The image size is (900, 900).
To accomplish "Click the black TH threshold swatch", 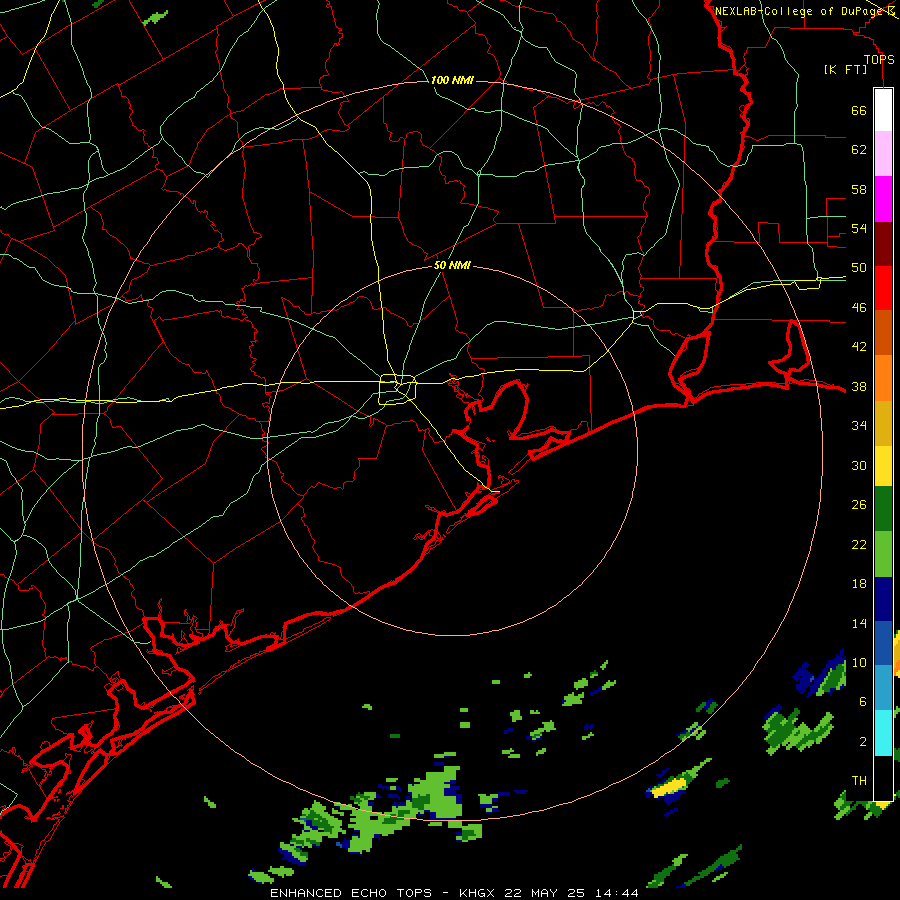I will (883, 778).
